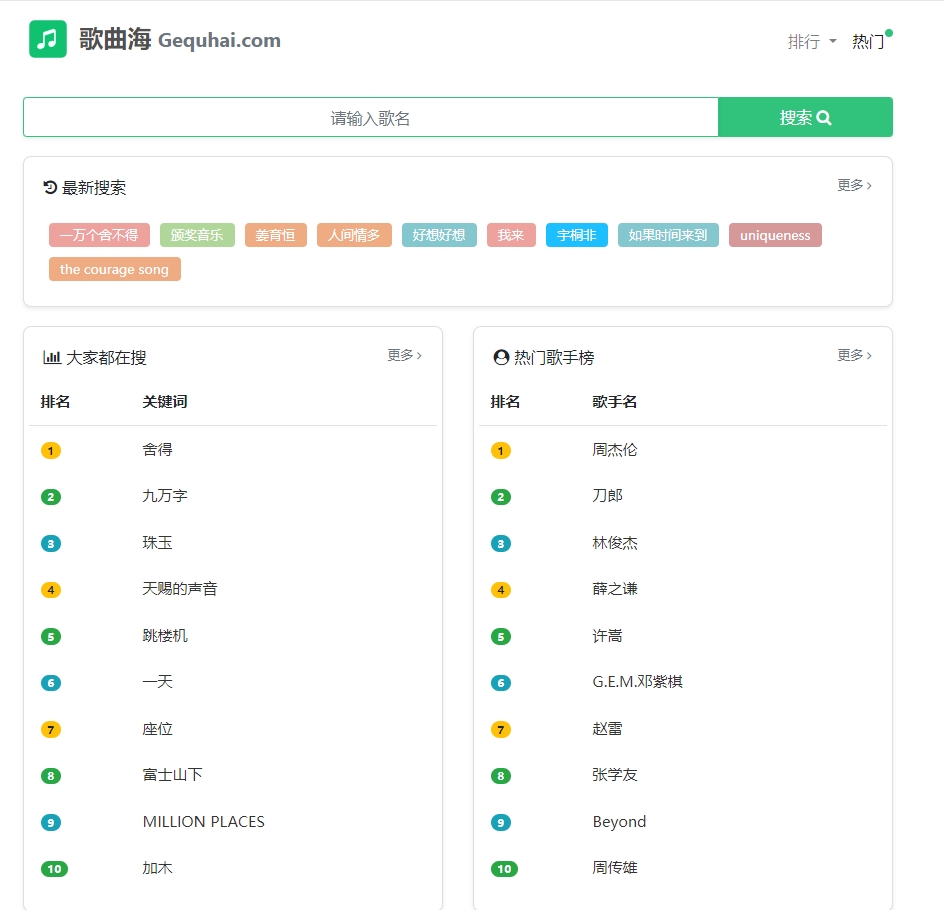Click the bar chart icon beside 大家都在搜
Viewport: 944px width, 910px height.
click(x=51, y=356)
